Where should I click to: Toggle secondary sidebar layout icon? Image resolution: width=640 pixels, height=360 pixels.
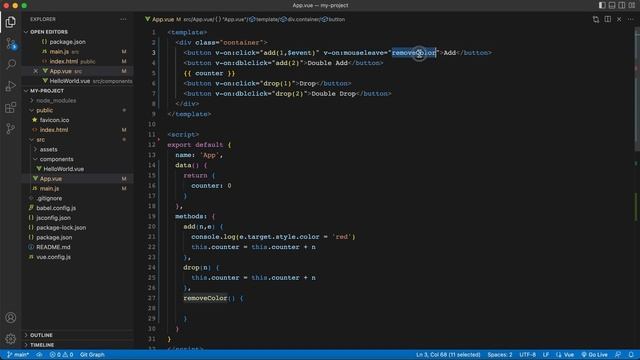point(622,5)
